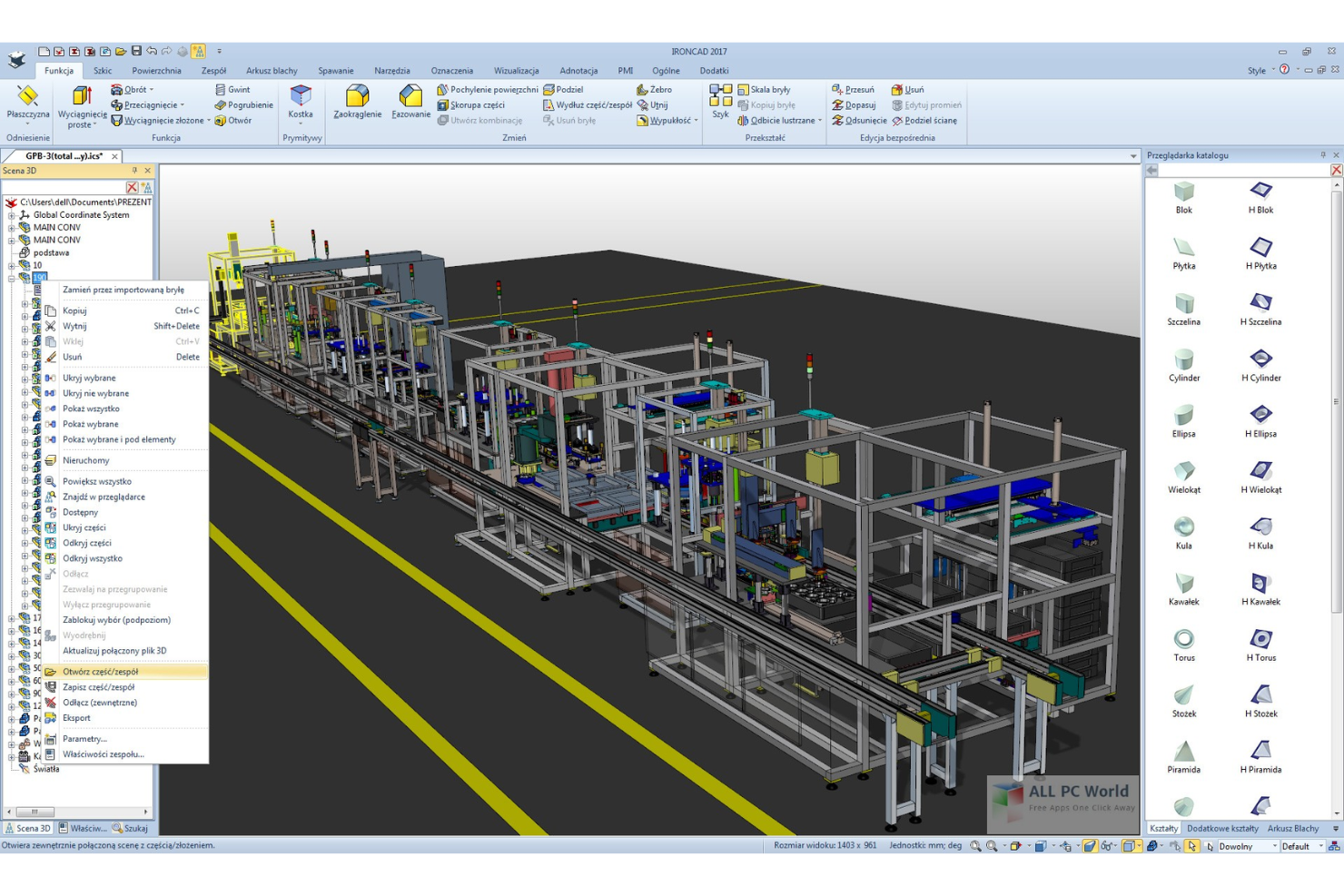Pin the Scena 3D panel
The width and height of the screenshot is (1344, 896).
point(134,171)
